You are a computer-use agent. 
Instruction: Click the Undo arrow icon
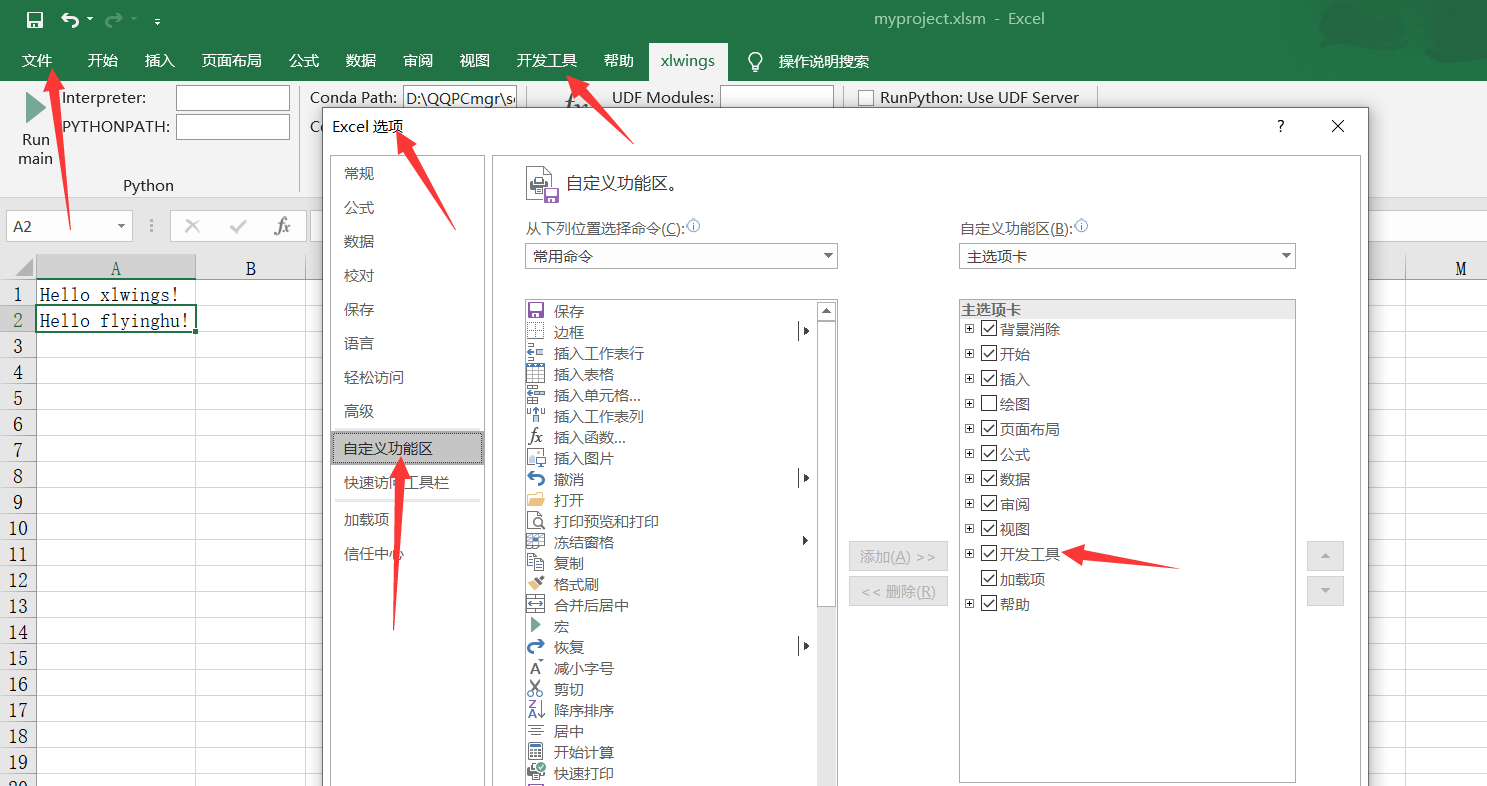pyautogui.click(x=66, y=18)
